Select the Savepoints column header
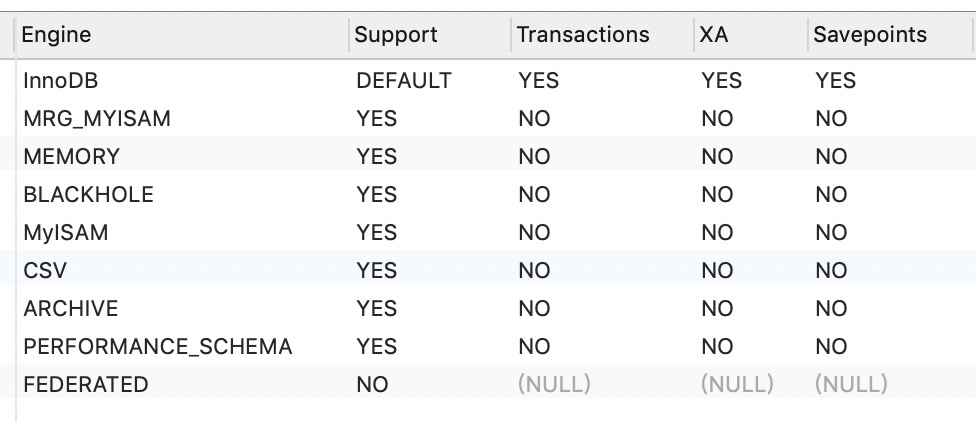 pyautogui.click(x=869, y=35)
